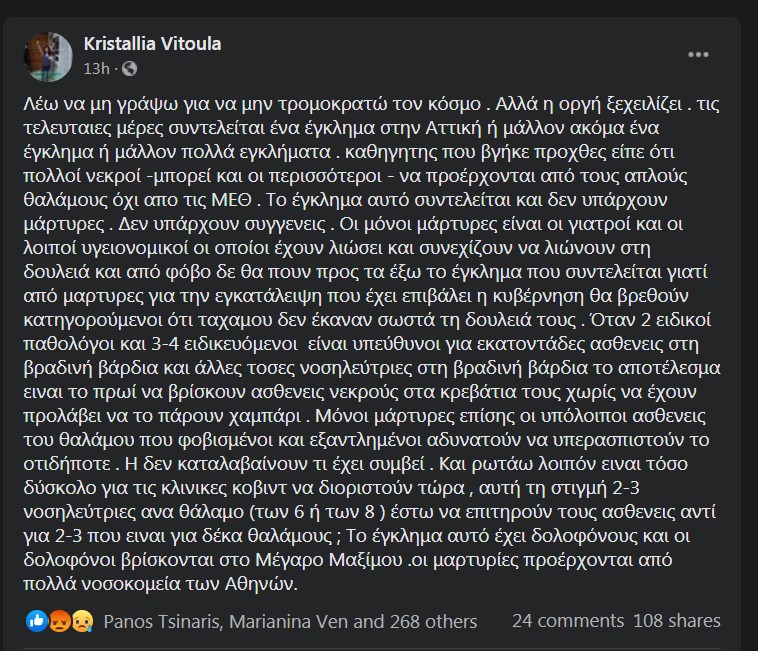Screen dimensions: 758x651
Task: Click the sad crying reaction icon
Action: pyautogui.click(x=82, y=621)
